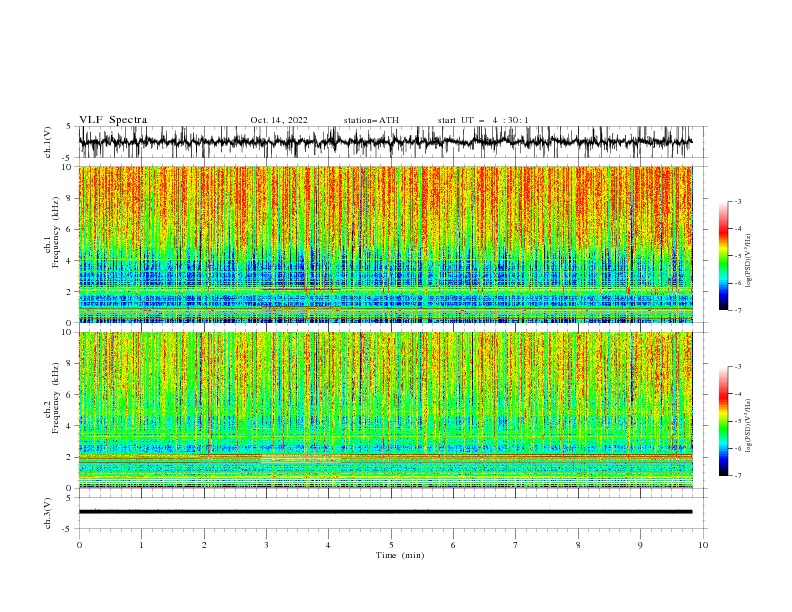Click the ch.2 color bar log(PSD) label

(749, 426)
